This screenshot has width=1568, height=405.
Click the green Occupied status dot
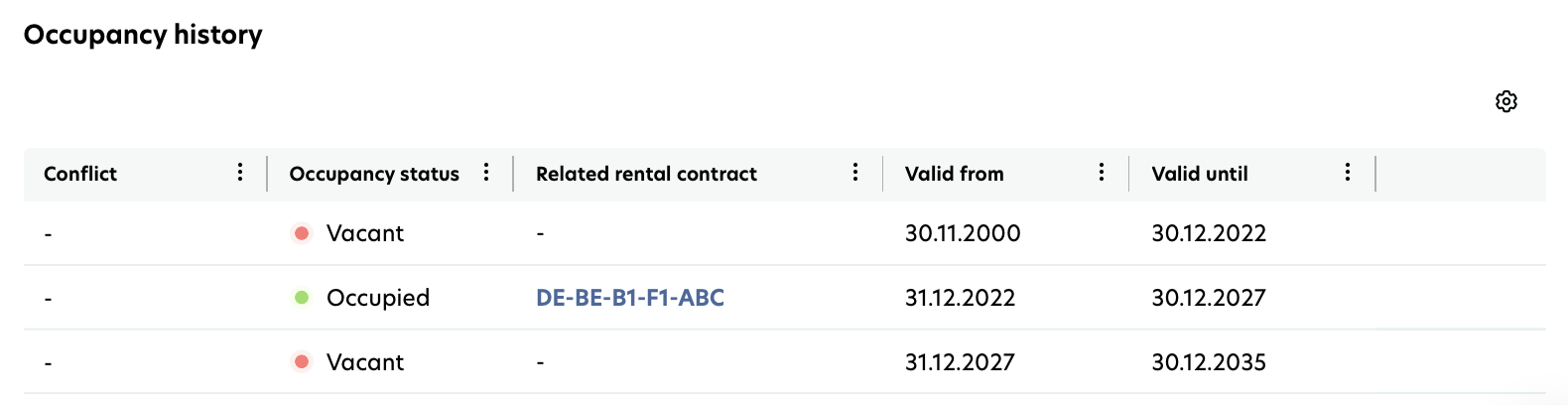click(x=302, y=297)
